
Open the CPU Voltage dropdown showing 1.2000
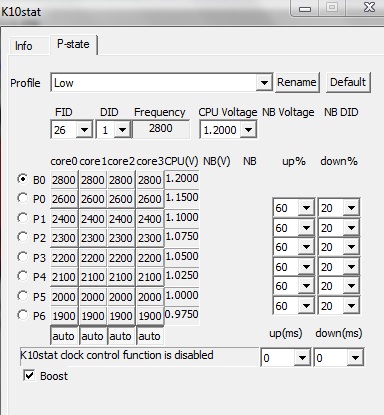[x=228, y=130]
